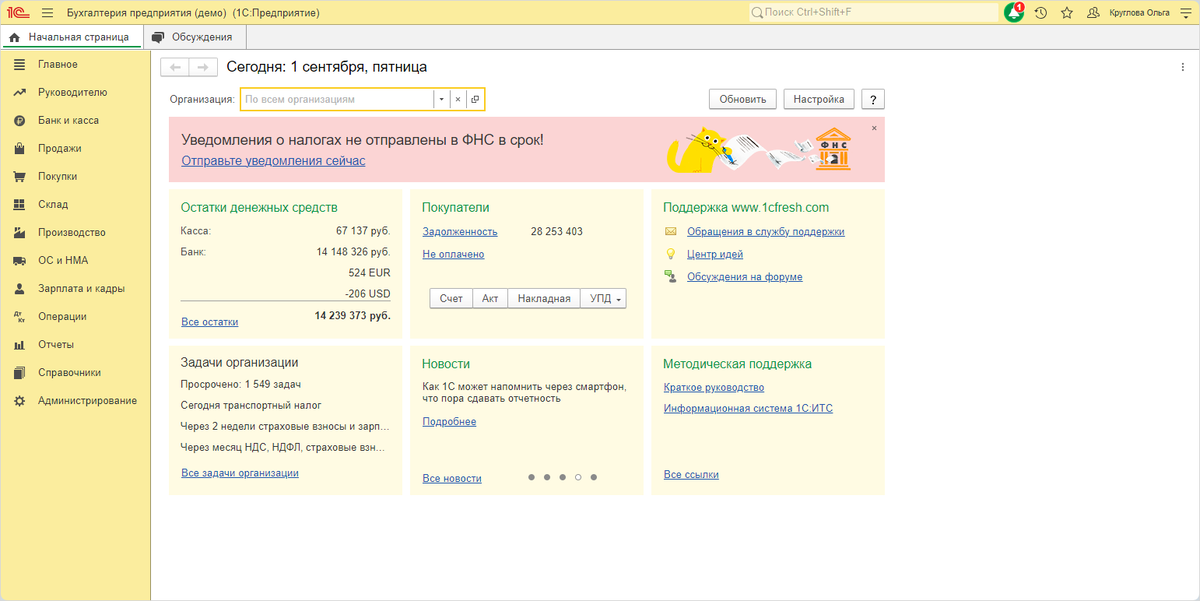Image resolution: width=1200 pixels, height=601 pixels.
Task: Open the Зарплата и кадры section
Action: [81, 288]
